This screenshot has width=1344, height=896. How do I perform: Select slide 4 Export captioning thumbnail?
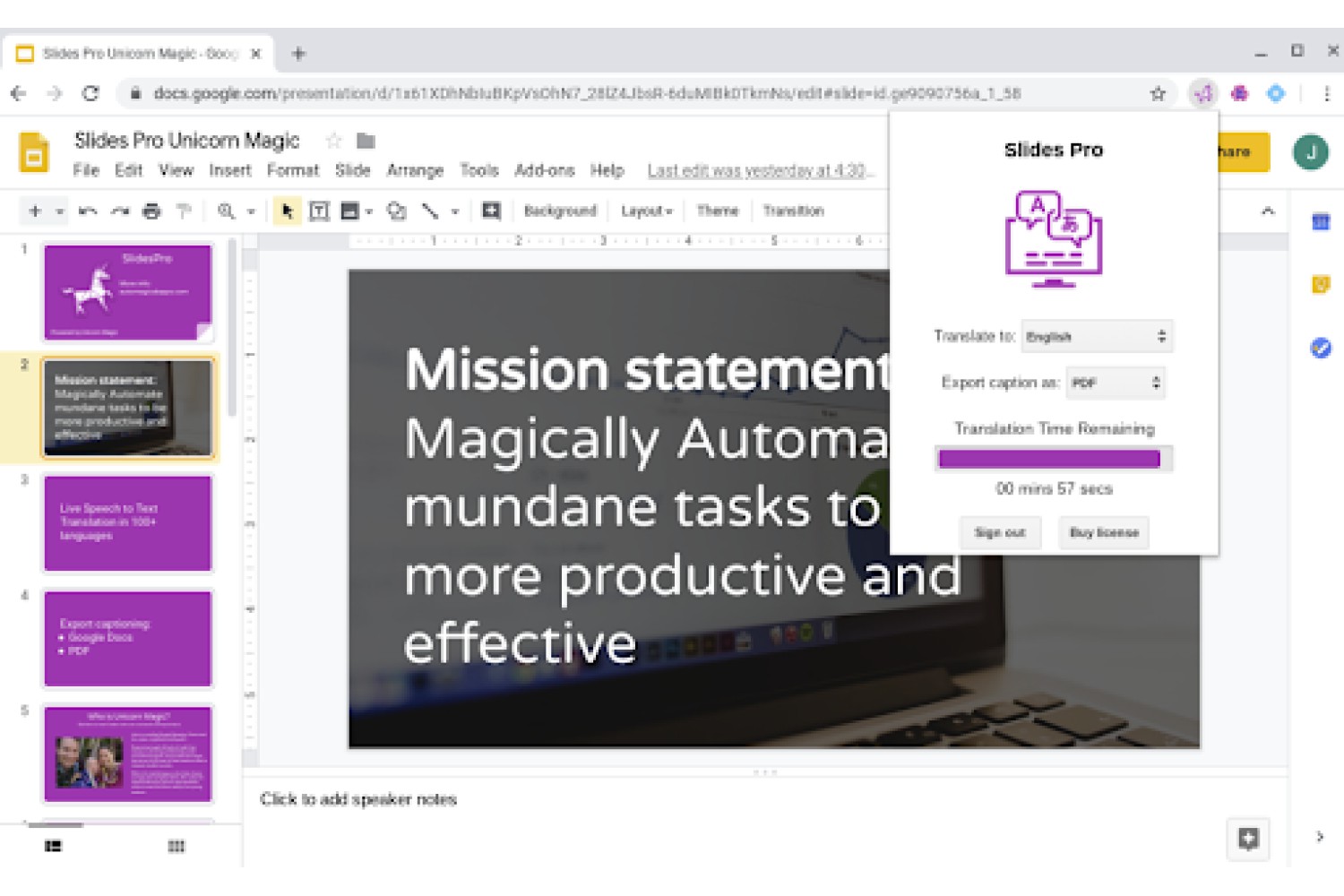[x=128, y=639]
